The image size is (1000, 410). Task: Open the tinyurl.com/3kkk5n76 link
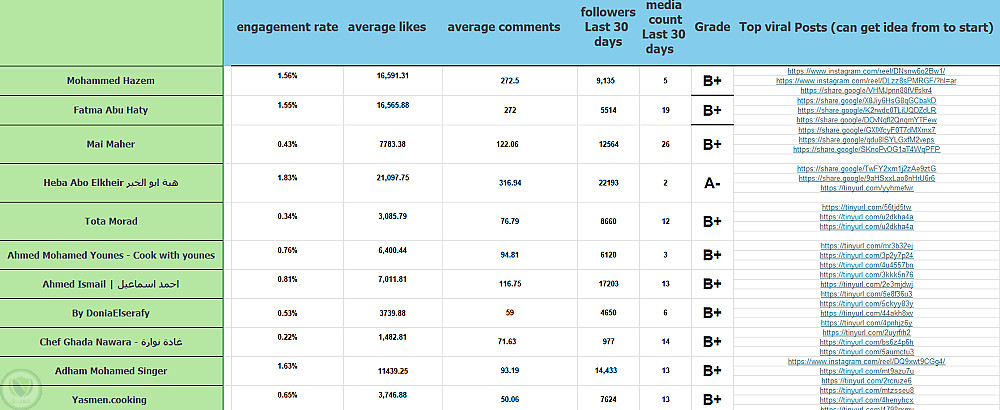point(866,274)
